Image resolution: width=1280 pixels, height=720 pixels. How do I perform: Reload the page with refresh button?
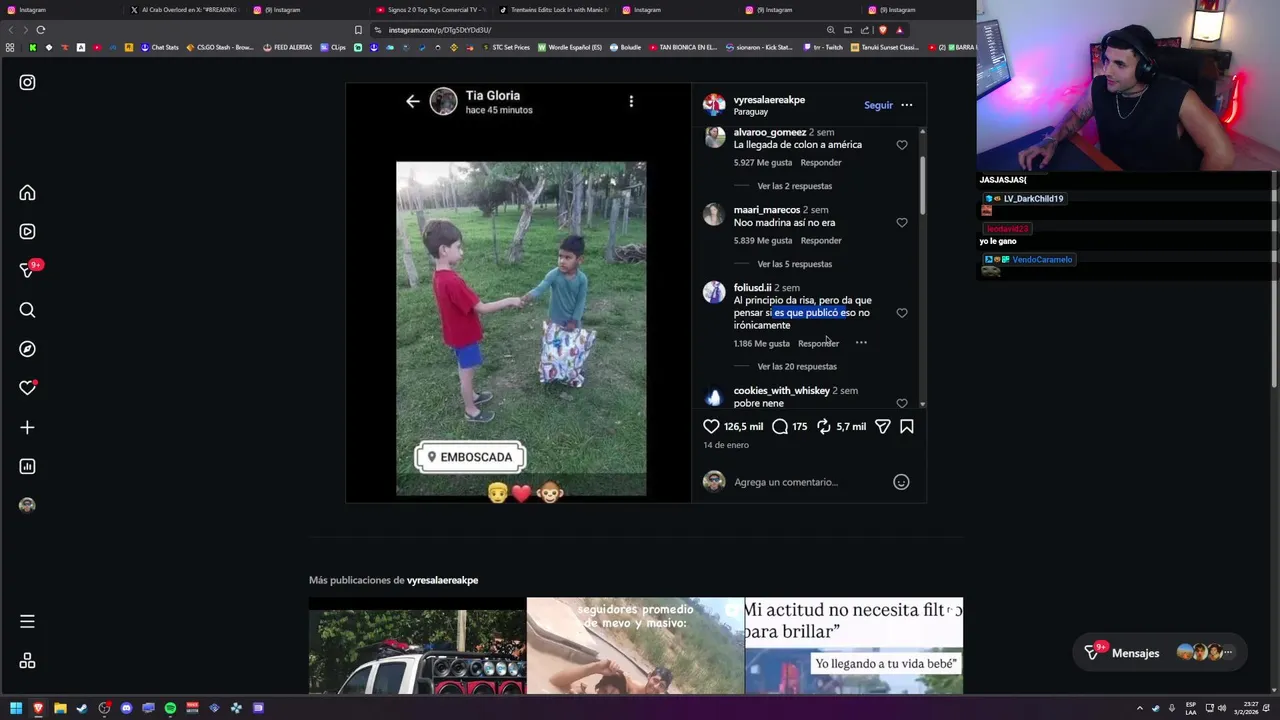tap(40, 30)
